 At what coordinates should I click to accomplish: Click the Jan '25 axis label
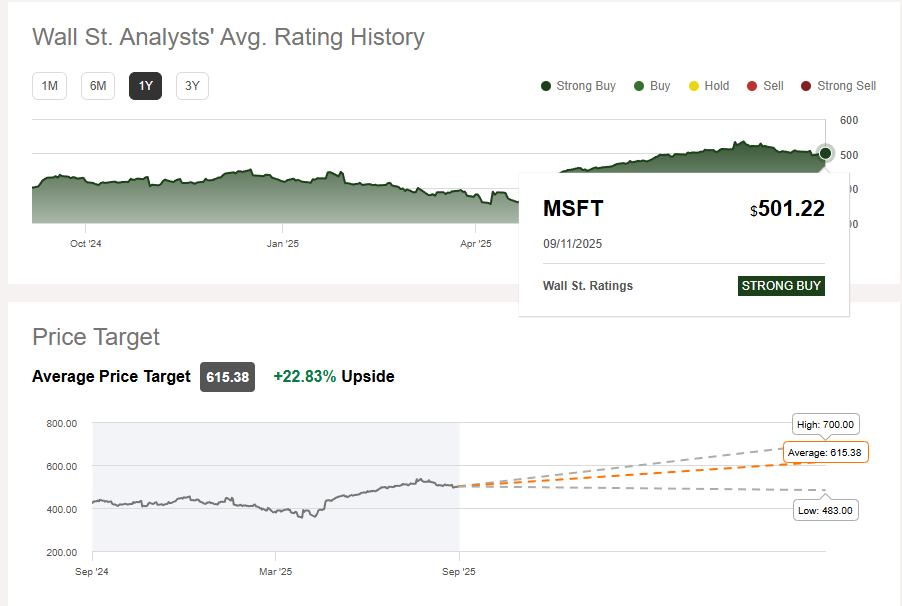[x=282, y=244]
